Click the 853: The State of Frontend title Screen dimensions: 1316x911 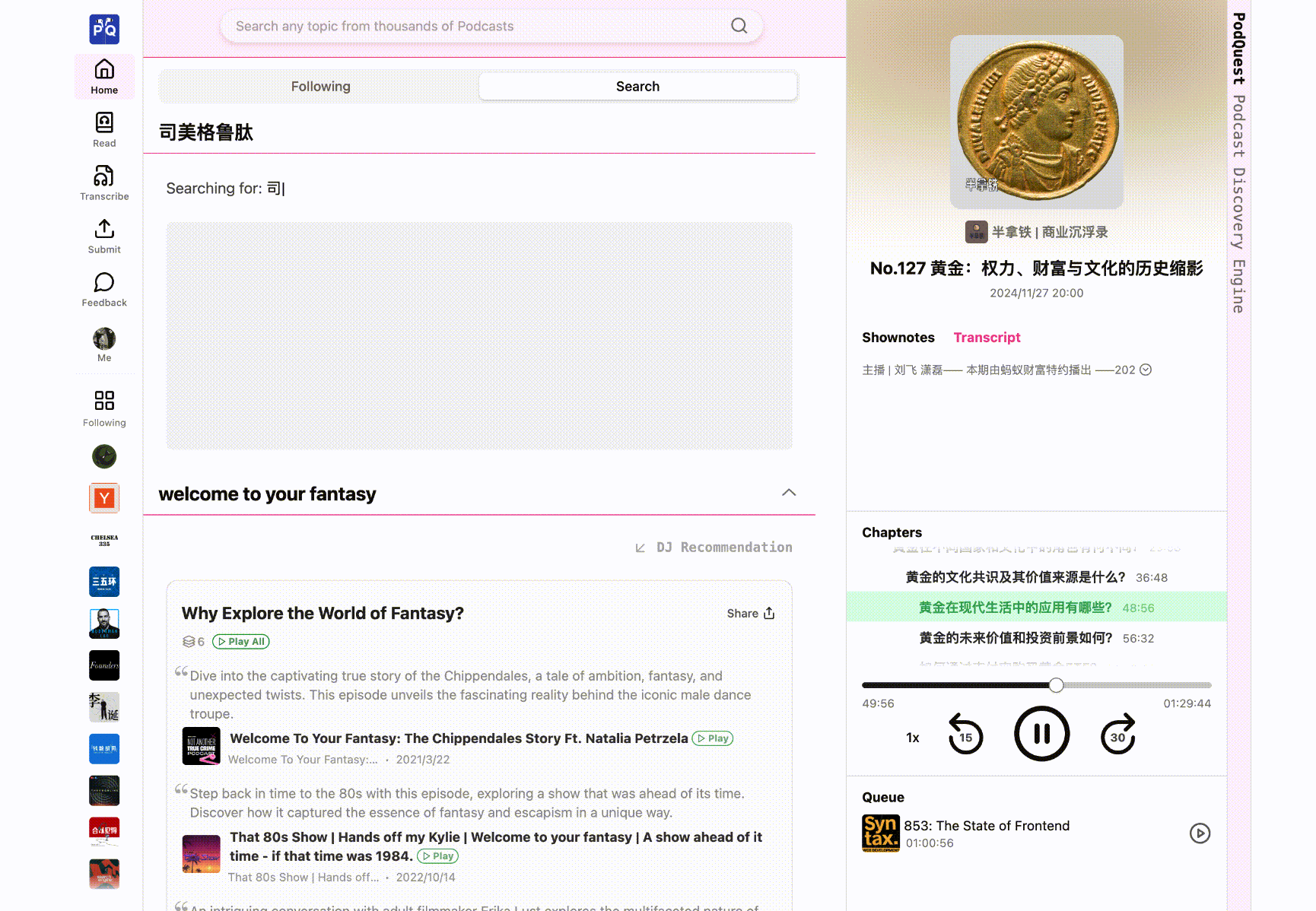[987, 826]
